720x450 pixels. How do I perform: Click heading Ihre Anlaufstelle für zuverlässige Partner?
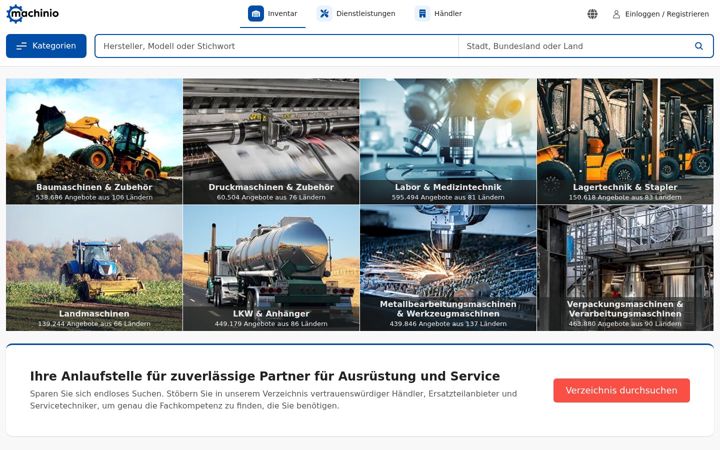click(x=265, y=376)
